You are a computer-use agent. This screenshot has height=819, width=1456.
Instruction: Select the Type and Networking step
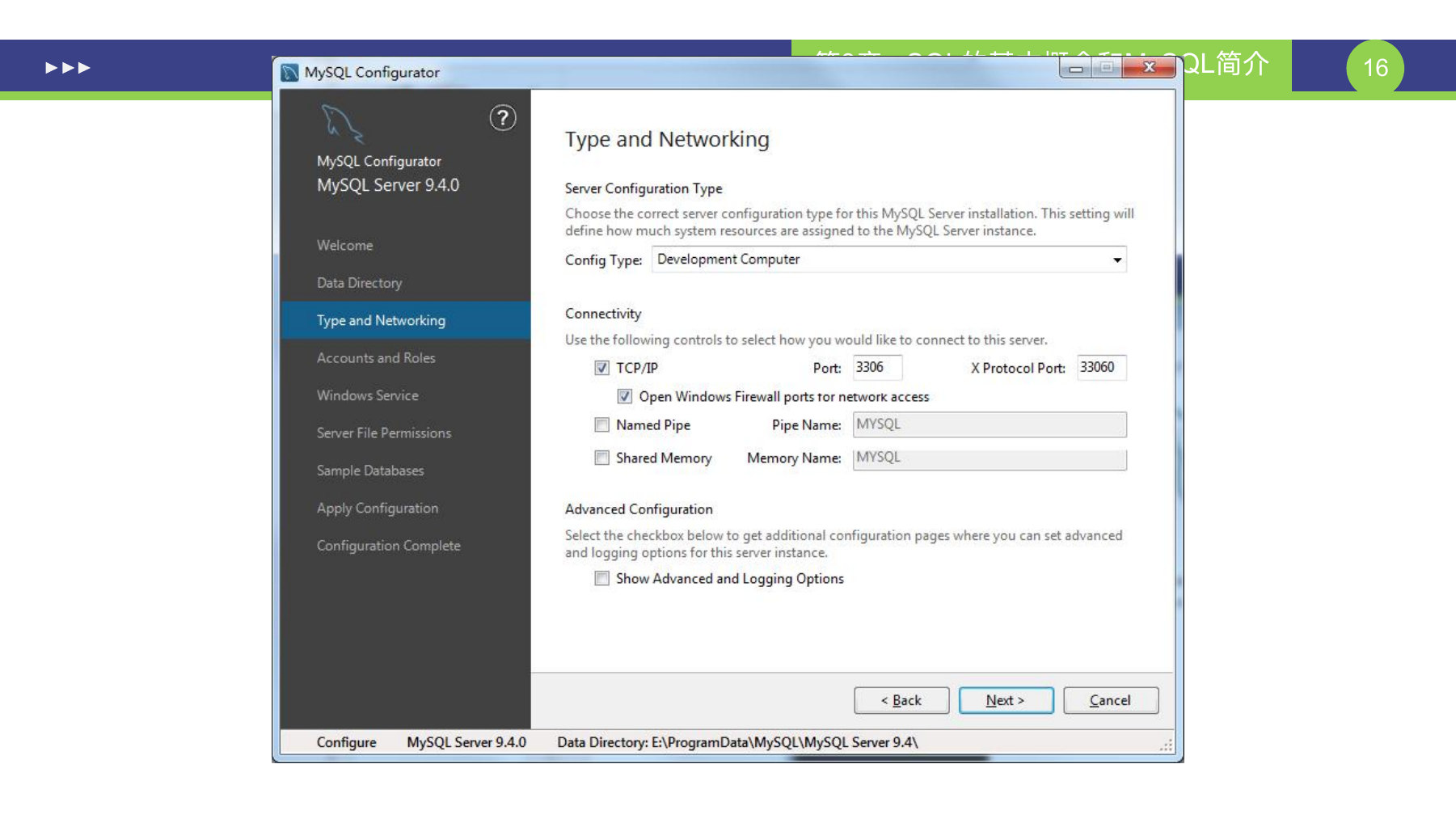pyautogui.click(x=406, y=320)
